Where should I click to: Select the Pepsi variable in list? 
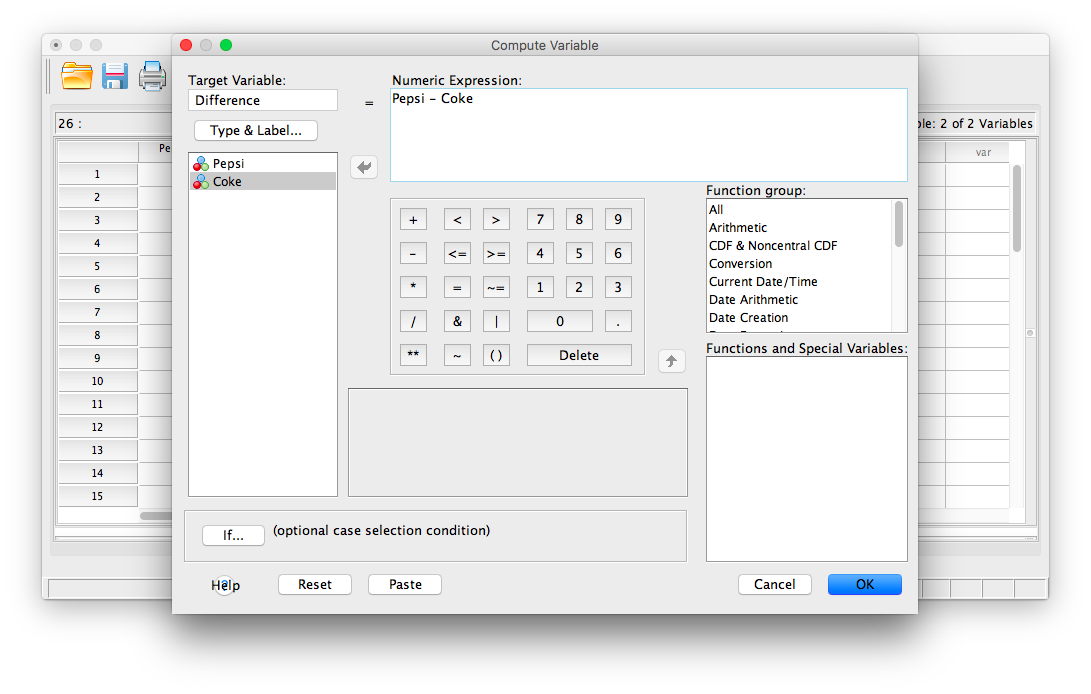point(228,163)
